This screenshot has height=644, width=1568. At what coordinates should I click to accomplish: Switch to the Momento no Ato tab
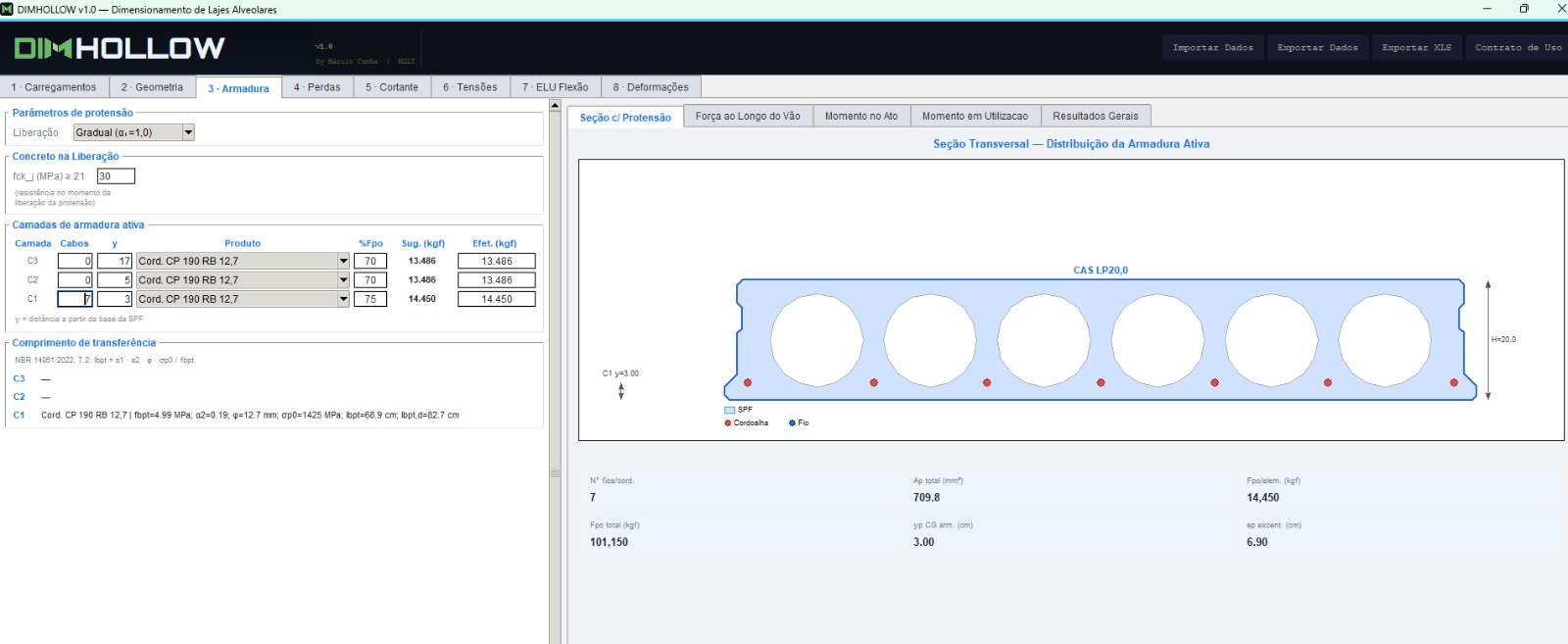click(x=861, y=116)
